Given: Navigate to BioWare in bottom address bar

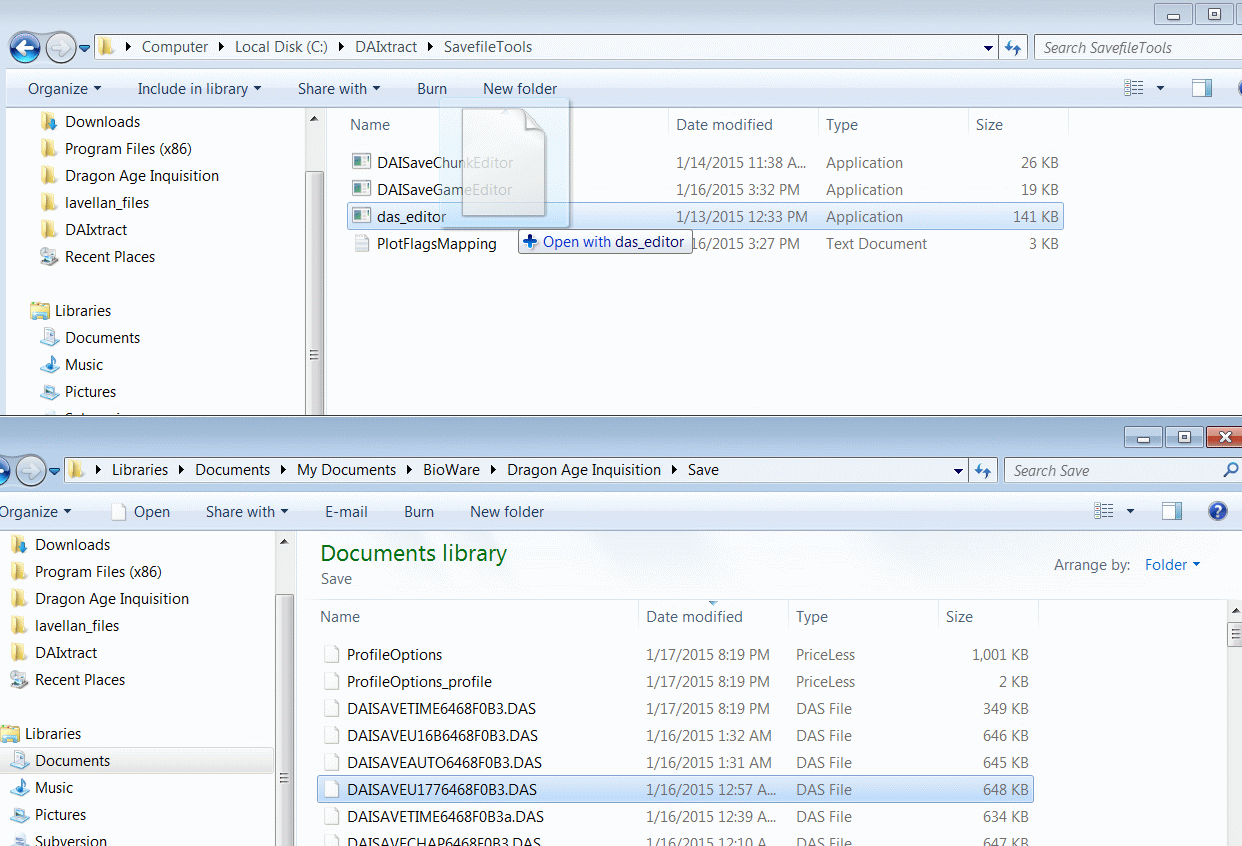Looking at the screenshot, I should tap(451, 470).
